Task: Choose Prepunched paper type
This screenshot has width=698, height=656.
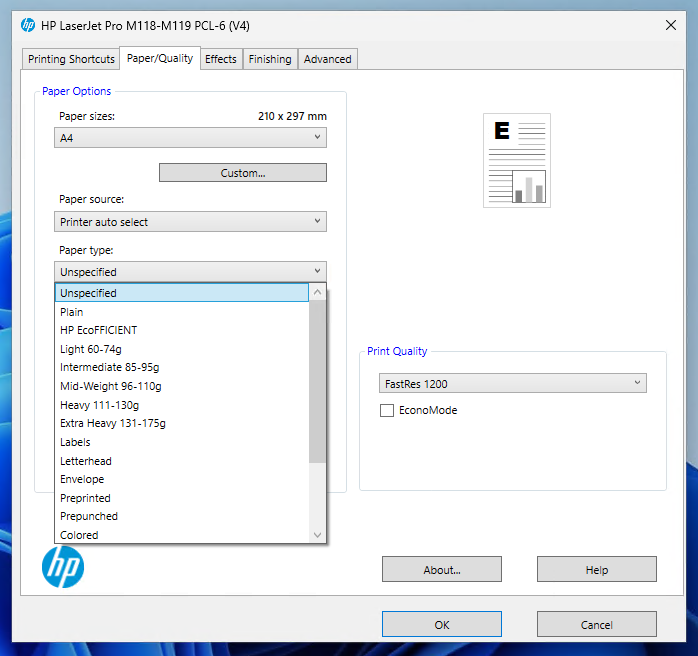Action: pos(182,516)
